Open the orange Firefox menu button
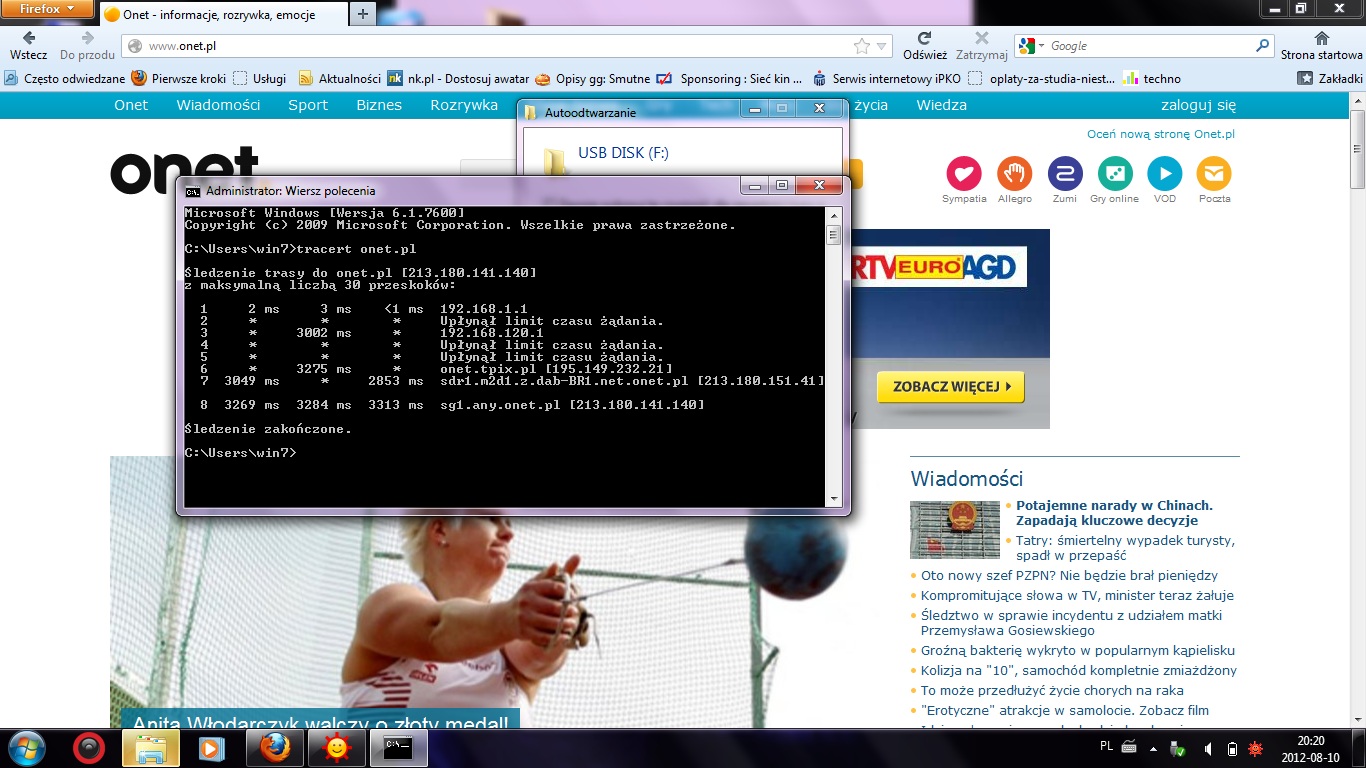Viewport: 1366px width, 768px height. click(49, 9)
